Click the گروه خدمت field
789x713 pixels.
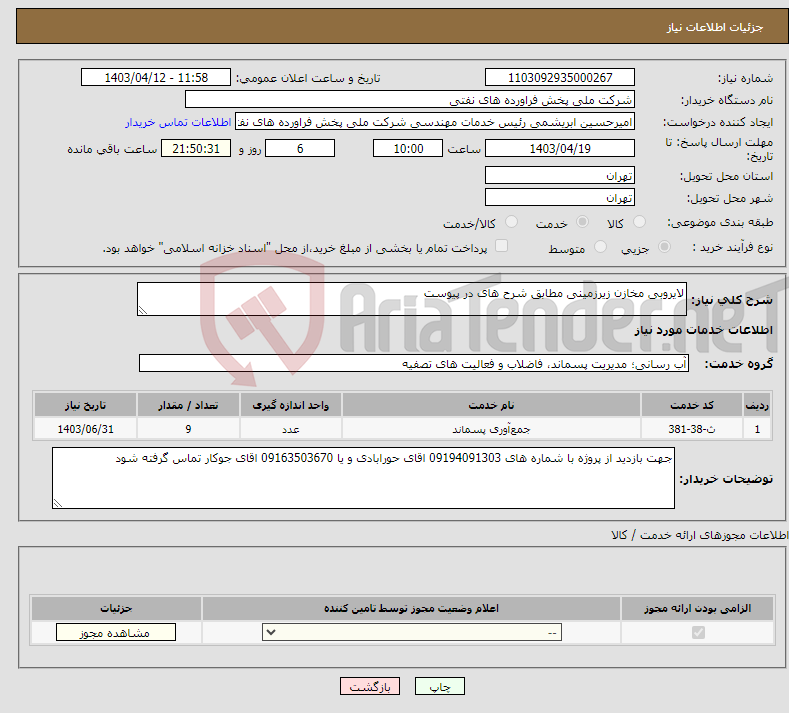pyautogui.click(x=414, y=363)
